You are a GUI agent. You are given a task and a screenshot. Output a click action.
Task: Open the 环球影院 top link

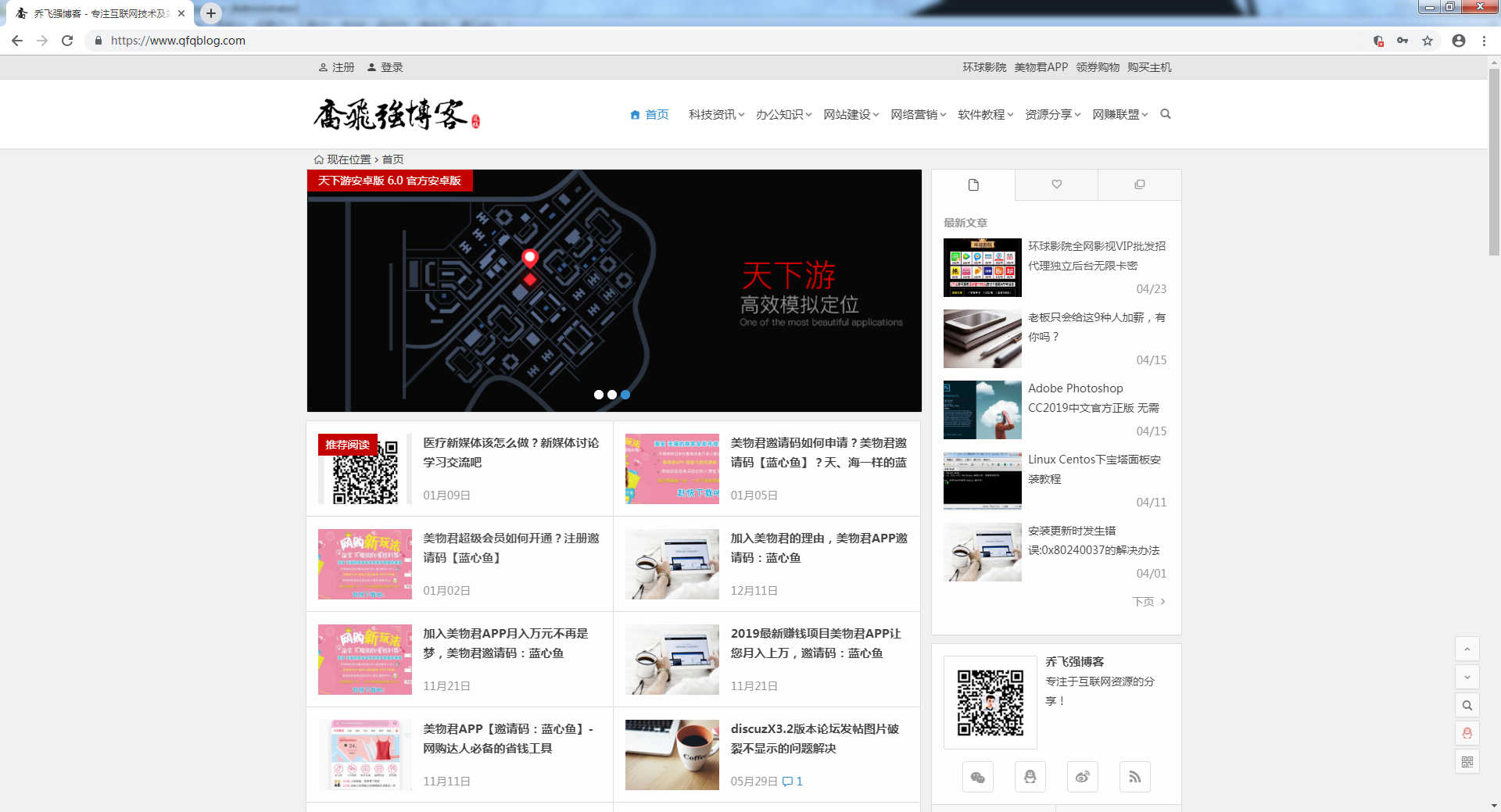pos(983,67)
